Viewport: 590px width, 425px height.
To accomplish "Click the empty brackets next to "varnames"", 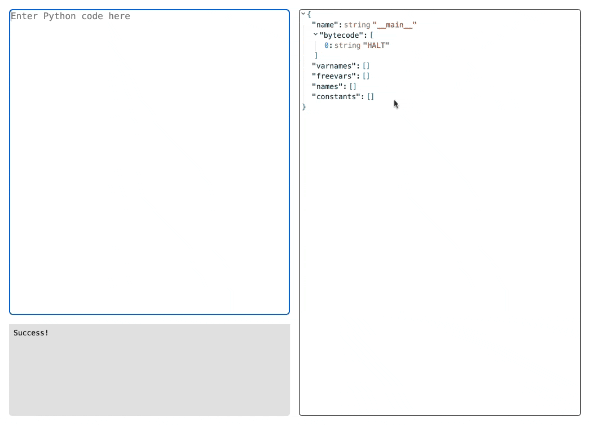I will [x=366, y=66].
